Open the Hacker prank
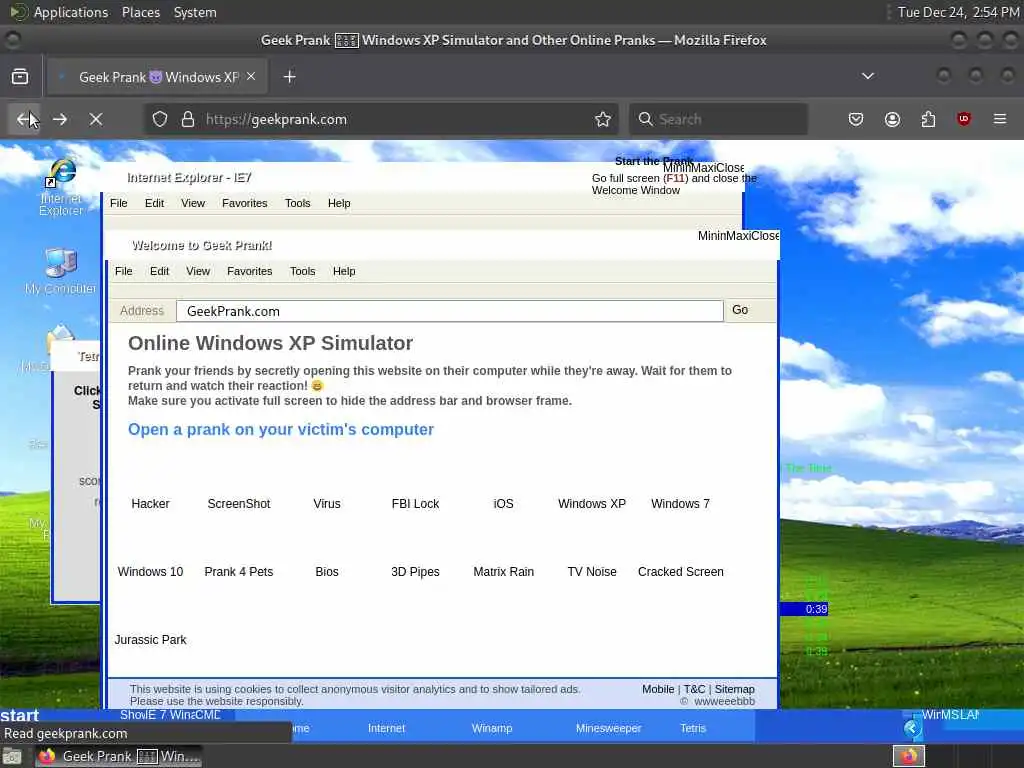This screenshot has width=1024, height=768. (150, 504)
